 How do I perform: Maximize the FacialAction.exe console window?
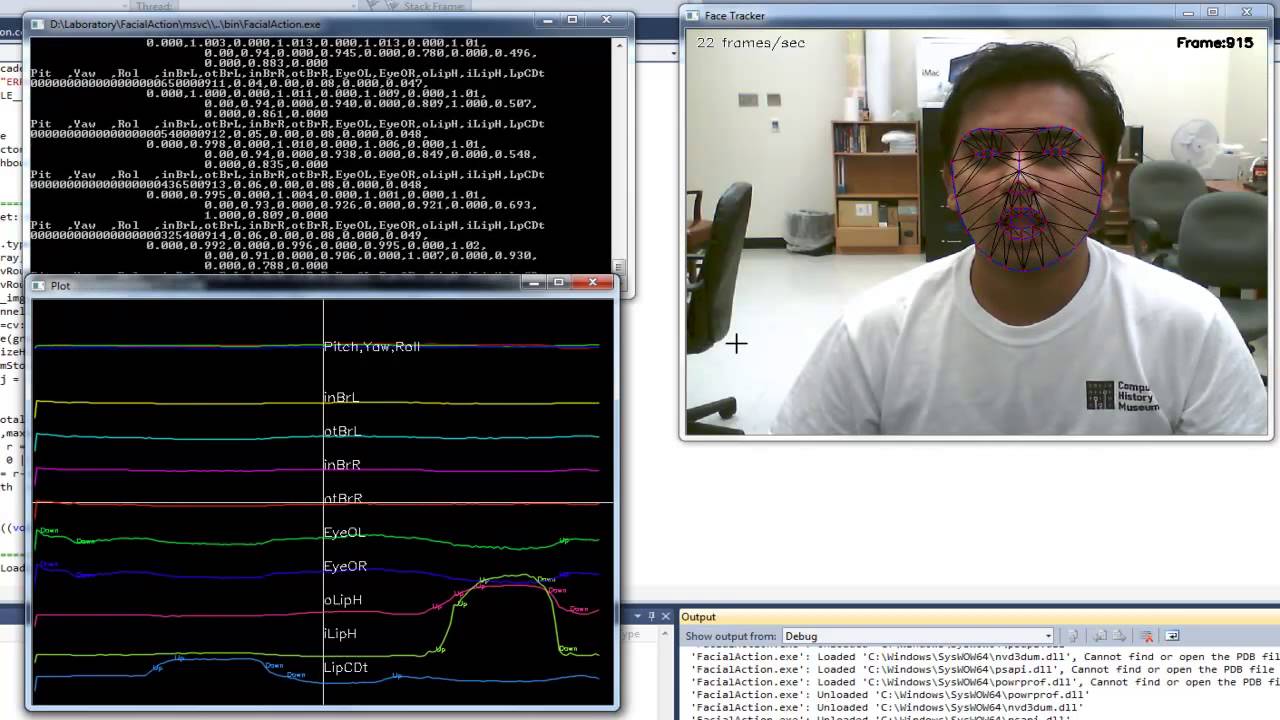573,20
